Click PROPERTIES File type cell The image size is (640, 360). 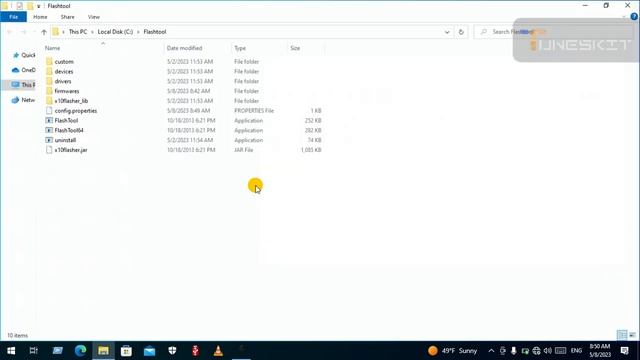pyautogui.click(x=254, y=111)
